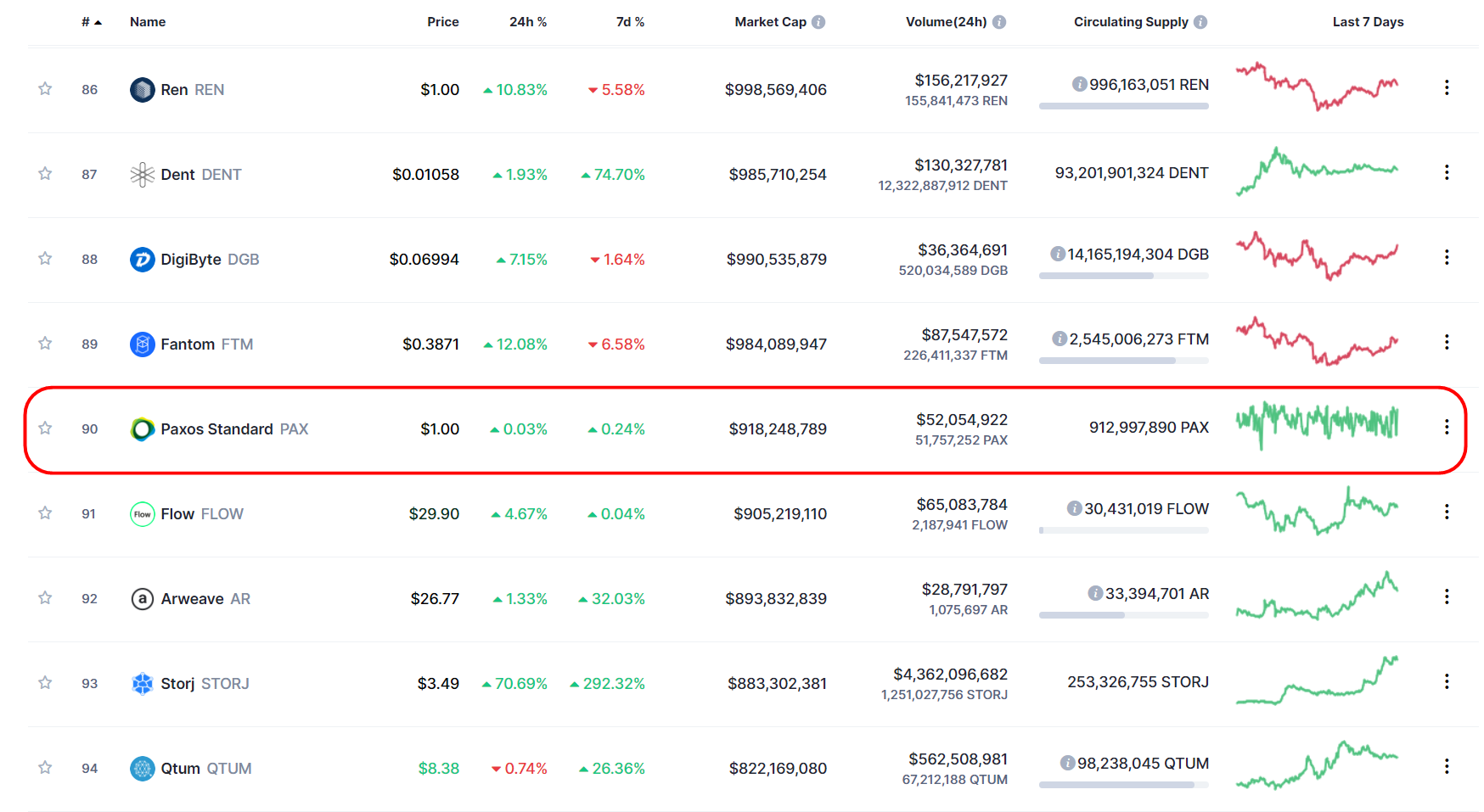The width and height of the screenshot is (1484, 812).
Task: Click the info icon beside REN circulating supply
Action: (1079, 84)
